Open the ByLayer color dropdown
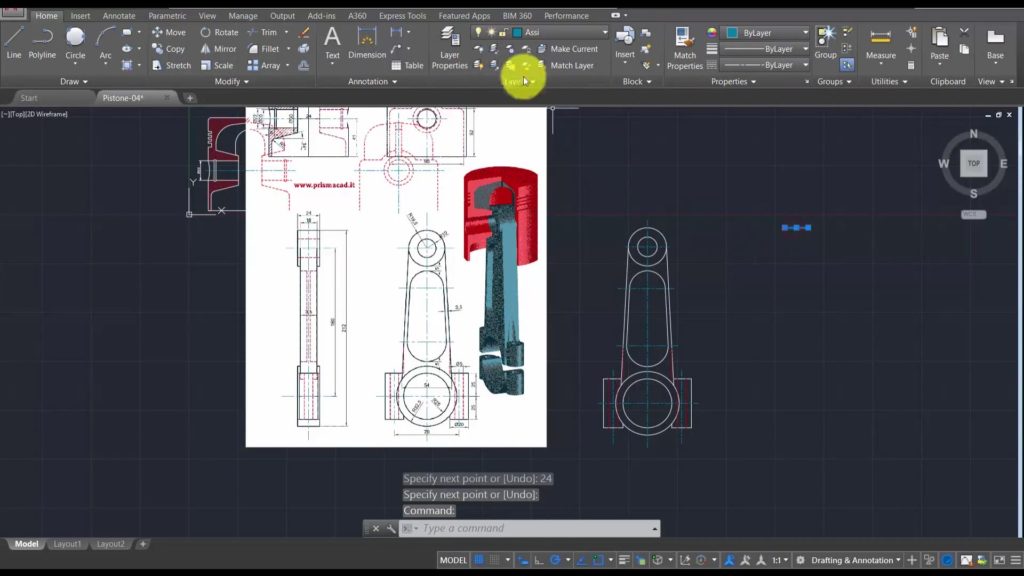Screen dimensions: 1024x576 coord(767,32)
